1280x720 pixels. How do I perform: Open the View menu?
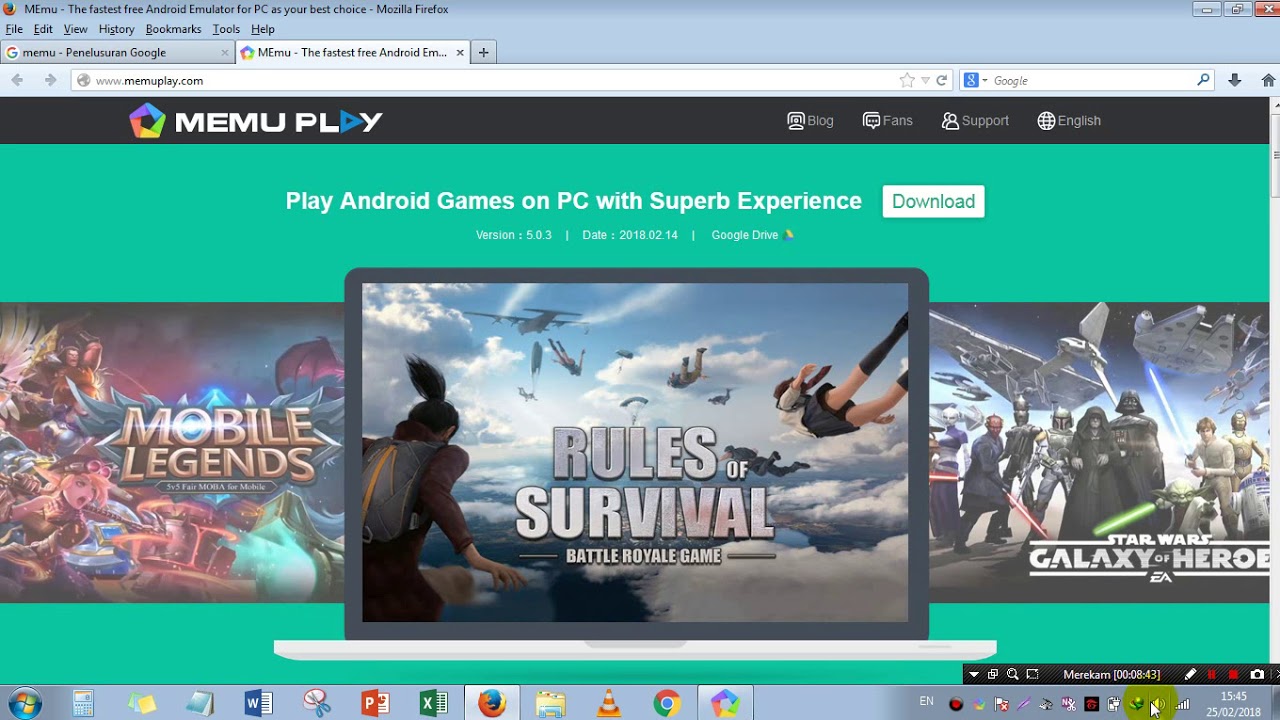75,29
